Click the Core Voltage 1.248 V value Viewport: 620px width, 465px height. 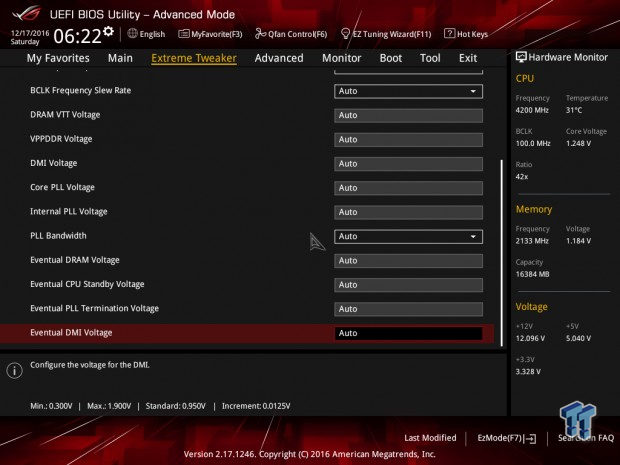578,143
